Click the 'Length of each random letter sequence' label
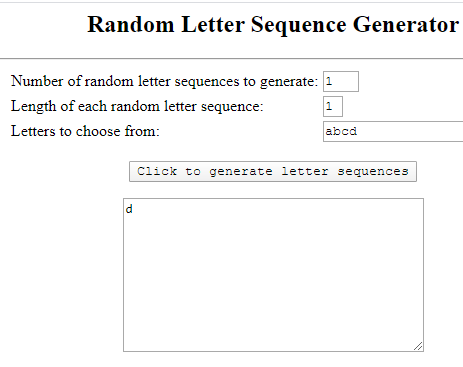Screen dimensions: 463x367 pyautogui.click(x=137, y=106)
